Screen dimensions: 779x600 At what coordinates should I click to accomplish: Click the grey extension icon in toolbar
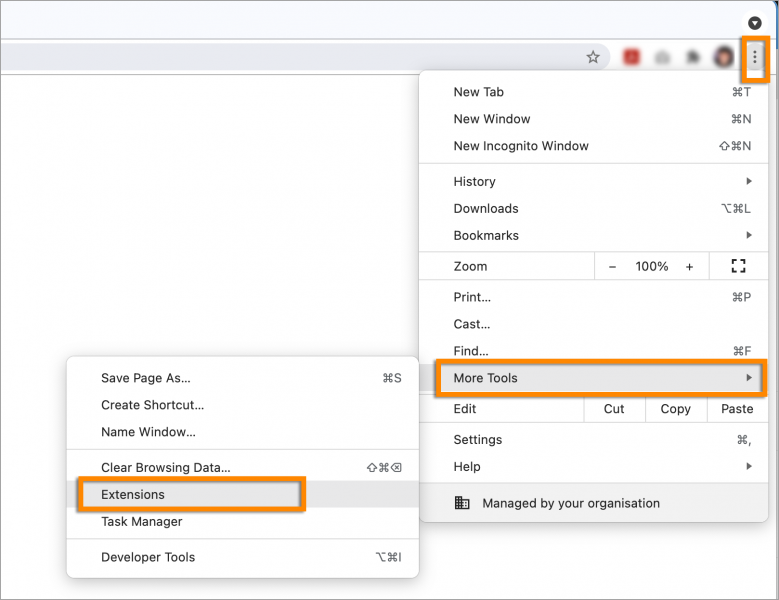click(662, 58)
